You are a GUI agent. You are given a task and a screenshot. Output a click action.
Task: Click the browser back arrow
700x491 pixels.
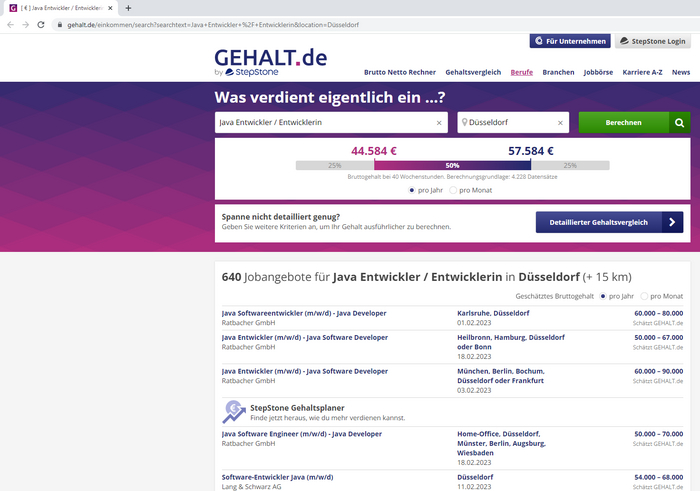point(10,25)
